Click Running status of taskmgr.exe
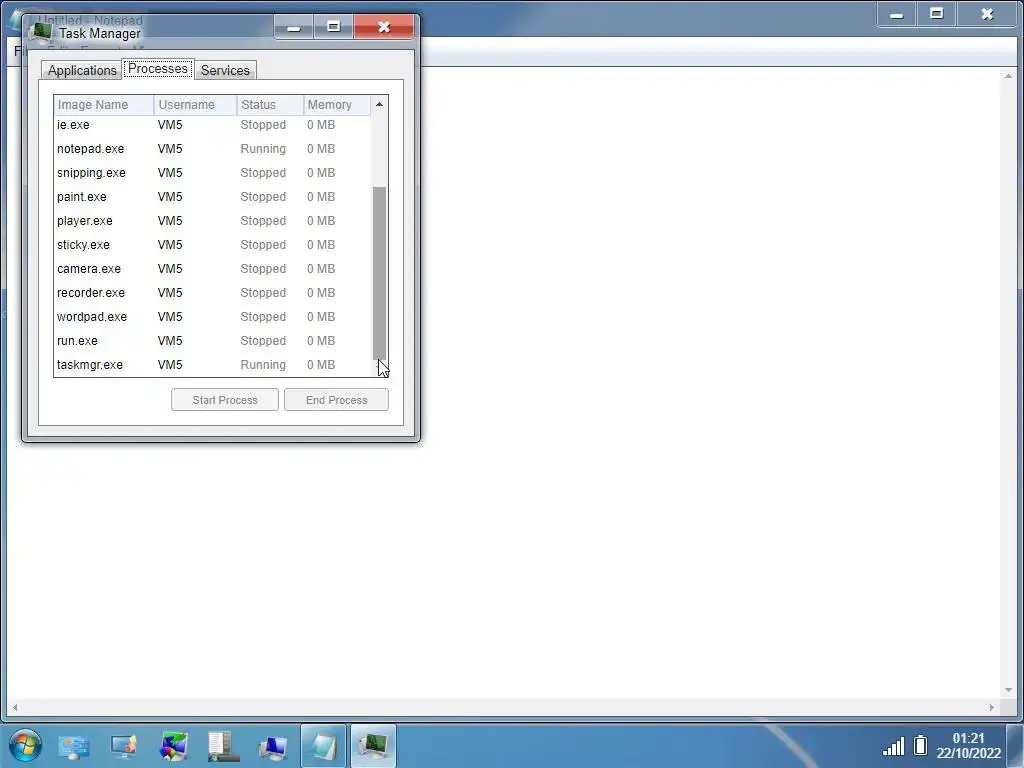1024x768 pixels. coord(263,365)
